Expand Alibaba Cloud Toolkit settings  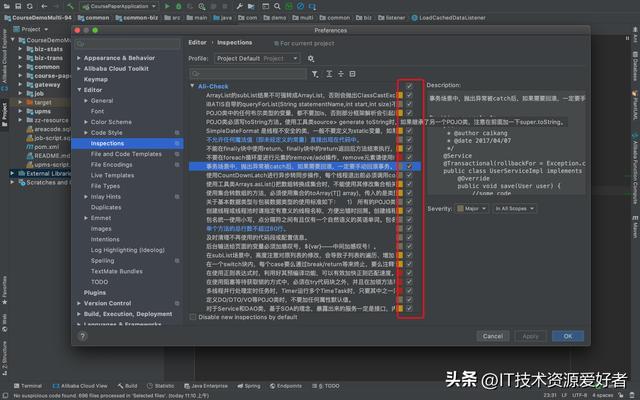click(x=79, y=69)
